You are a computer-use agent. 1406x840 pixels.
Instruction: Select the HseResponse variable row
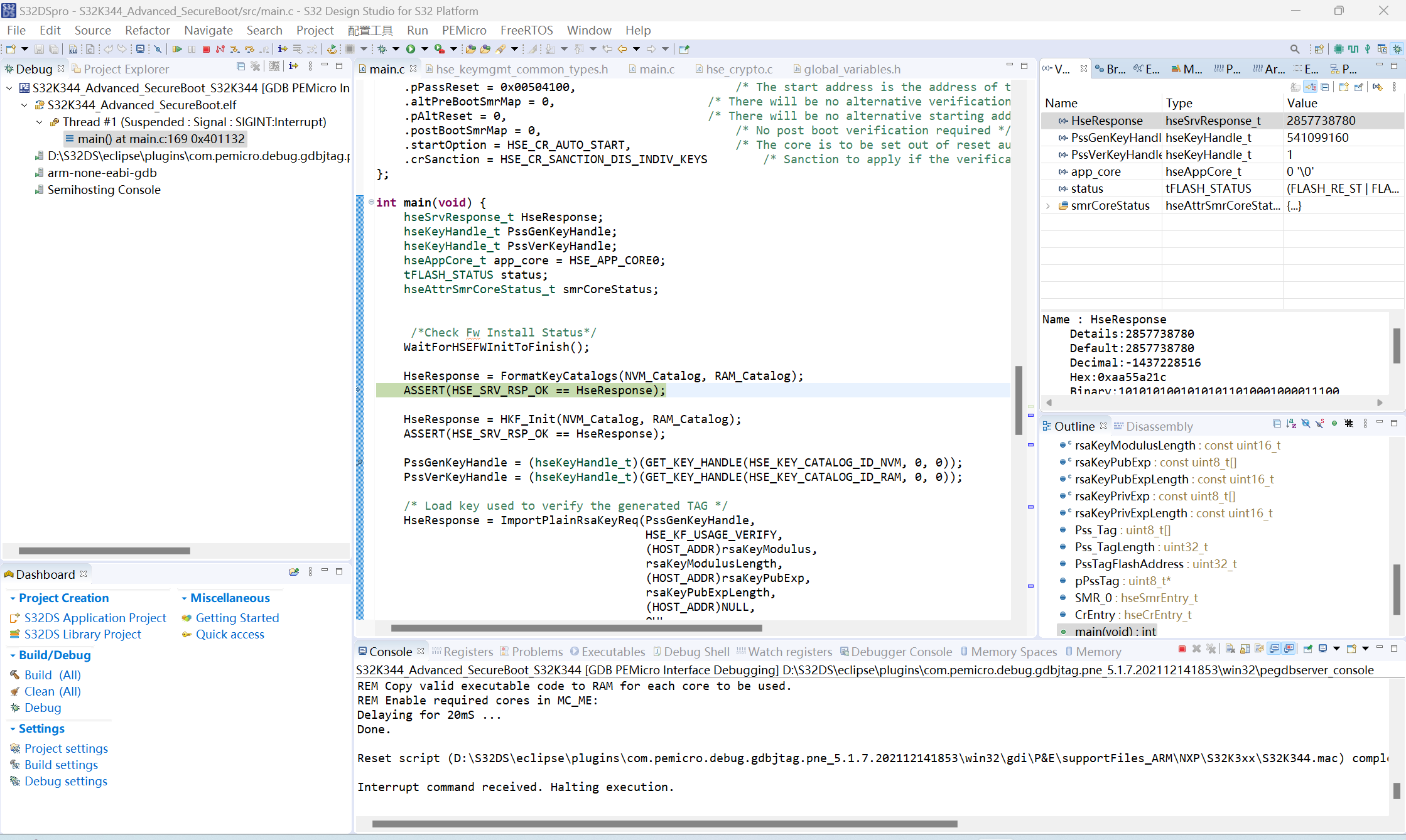(1106, 121)
